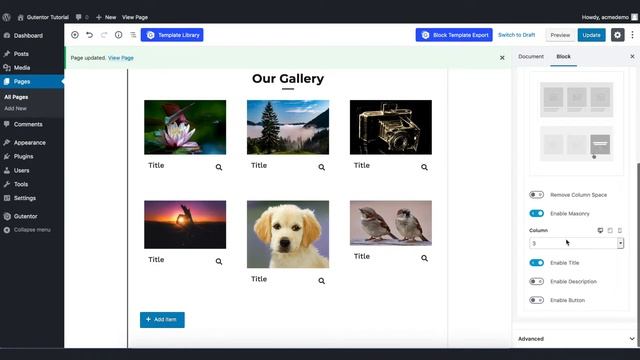Toggle the settings gear sidebar
The height and width of the screenshot is (360, 640).
coord(618,35)
